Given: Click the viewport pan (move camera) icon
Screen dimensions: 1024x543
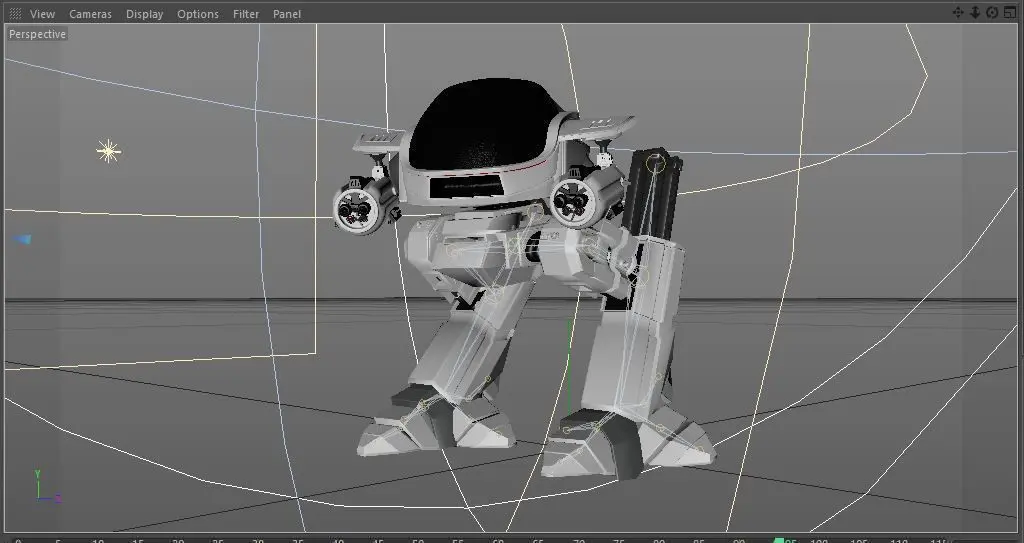Looking at the screenshot, I should click(957, 12).
